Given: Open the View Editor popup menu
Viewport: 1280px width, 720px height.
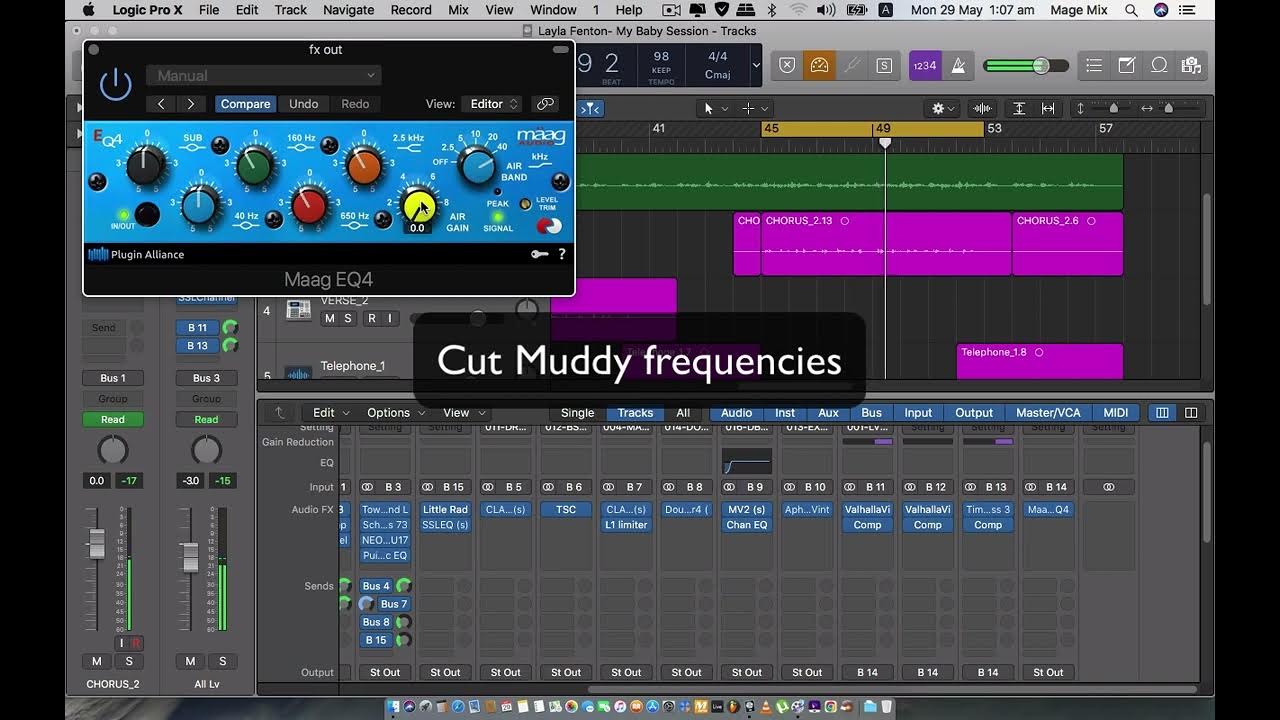Looking at the screenshot, I should tap(494, 104).
